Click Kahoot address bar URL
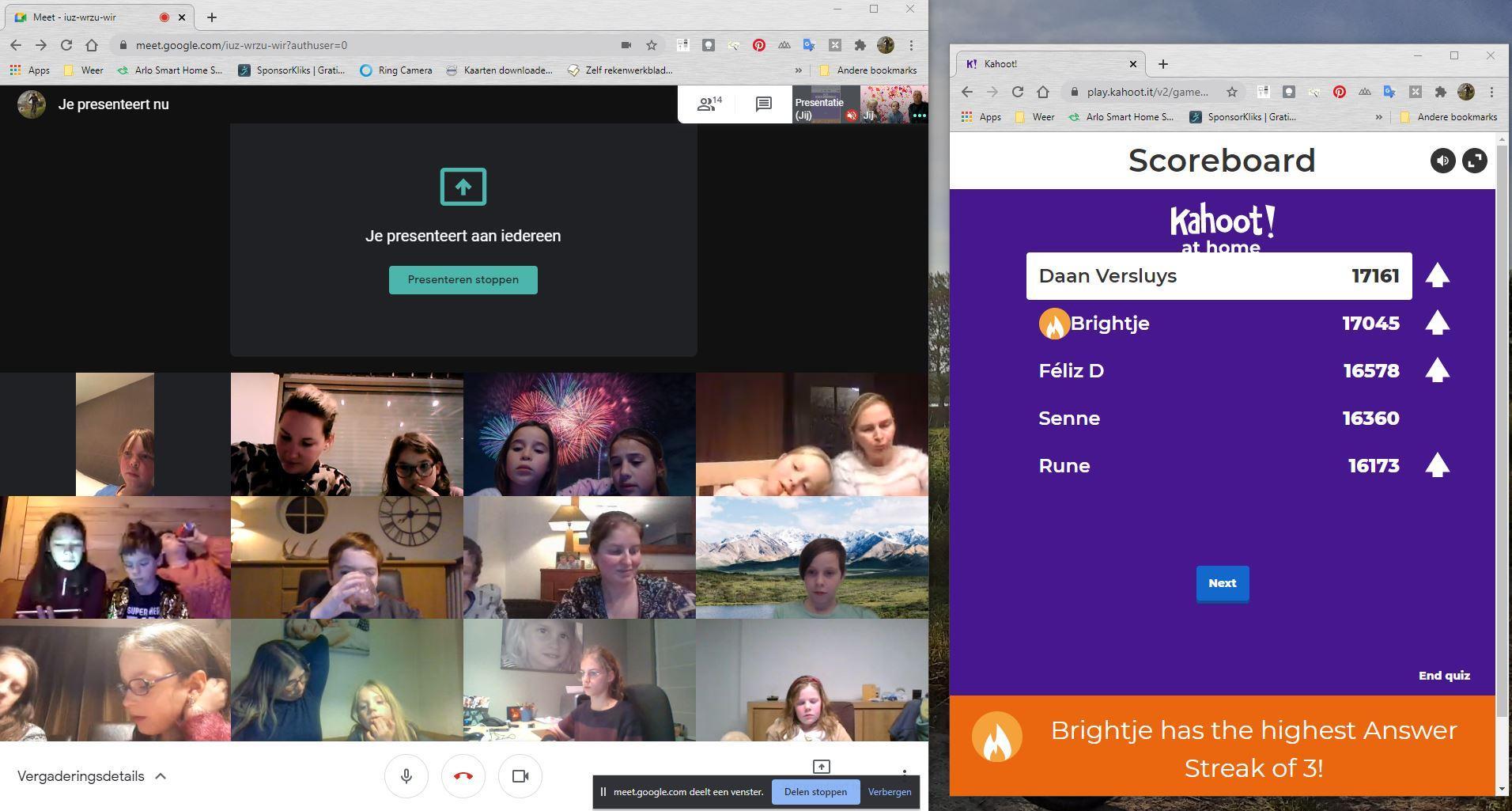The height and width of the screenshot is (811, 1512). coord(1147,92)
